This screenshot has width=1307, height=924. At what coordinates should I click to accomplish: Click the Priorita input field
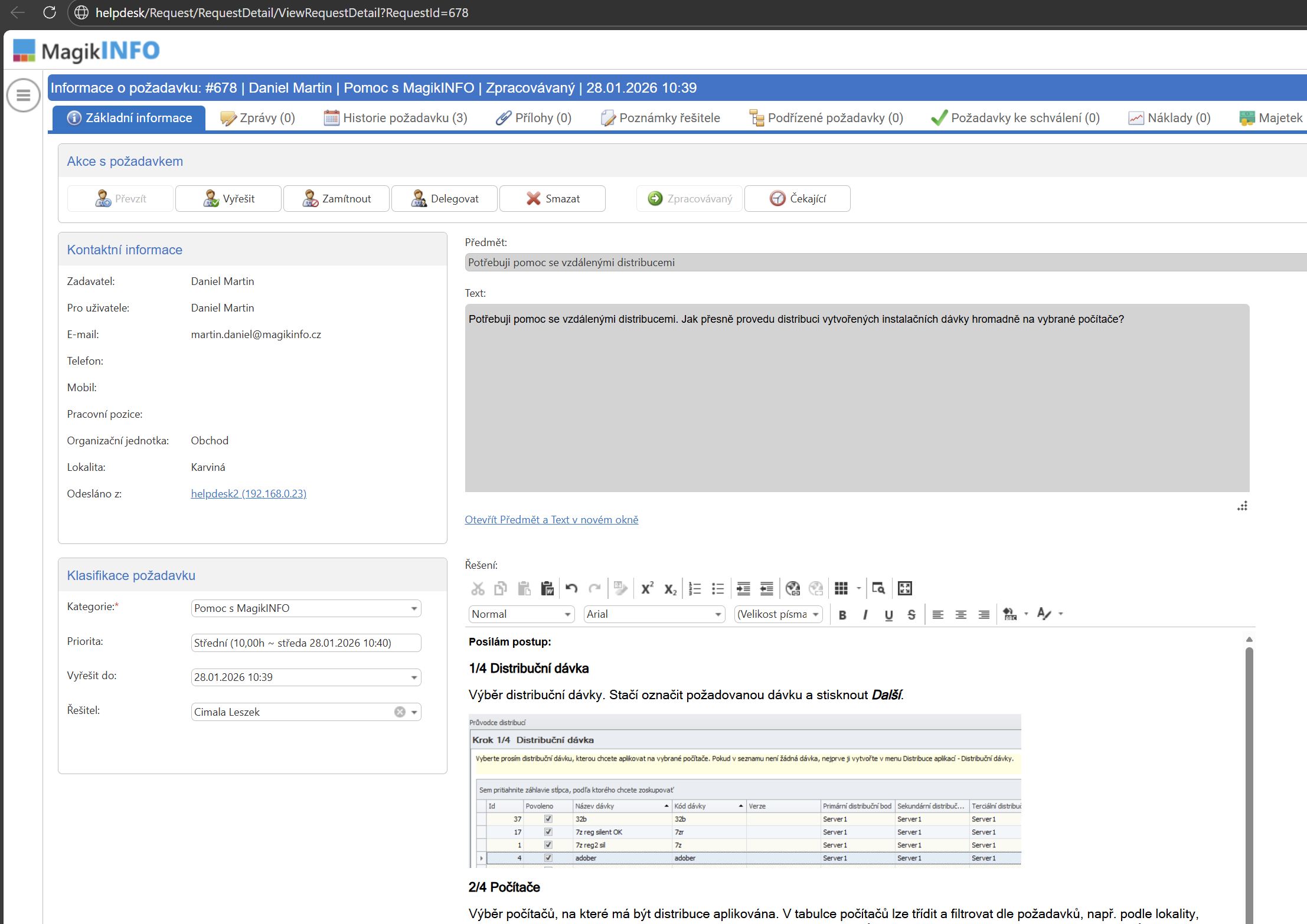(305, 643)
